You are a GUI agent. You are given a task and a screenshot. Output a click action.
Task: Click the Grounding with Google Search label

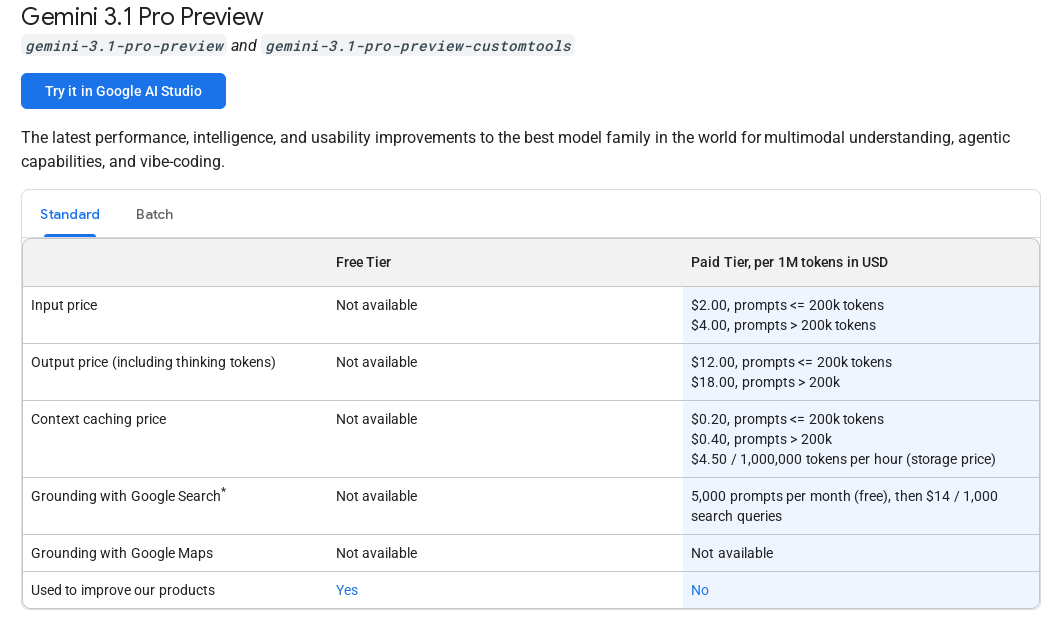[126, 496]
